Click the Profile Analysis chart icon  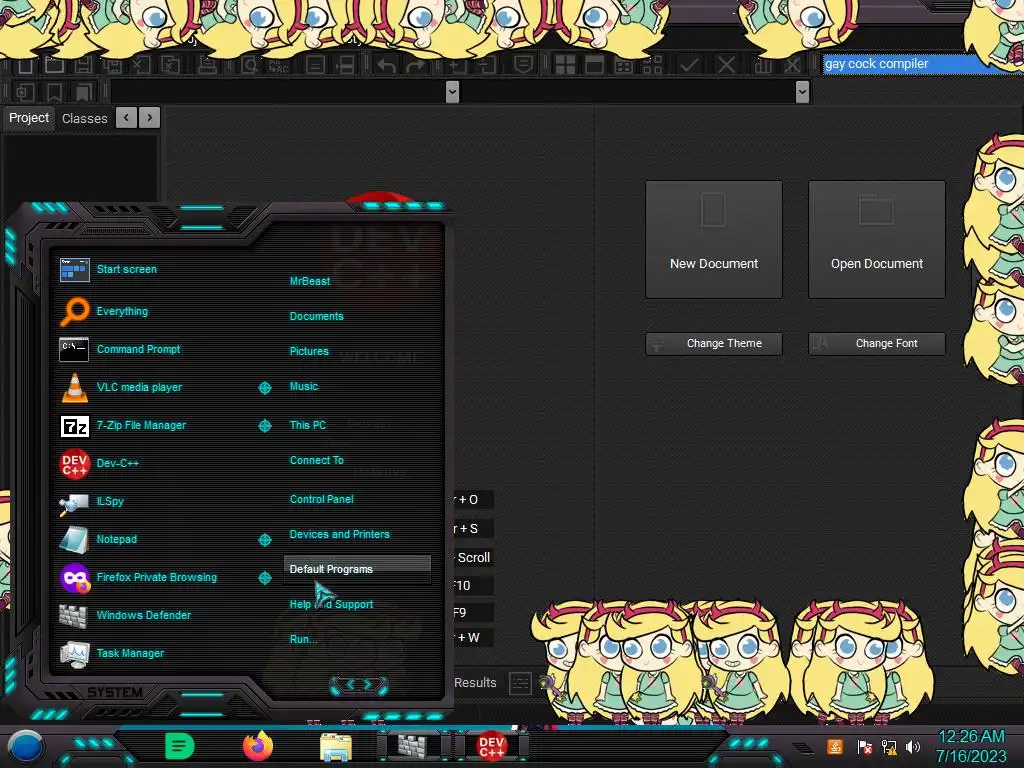click(x=763, y=65)
